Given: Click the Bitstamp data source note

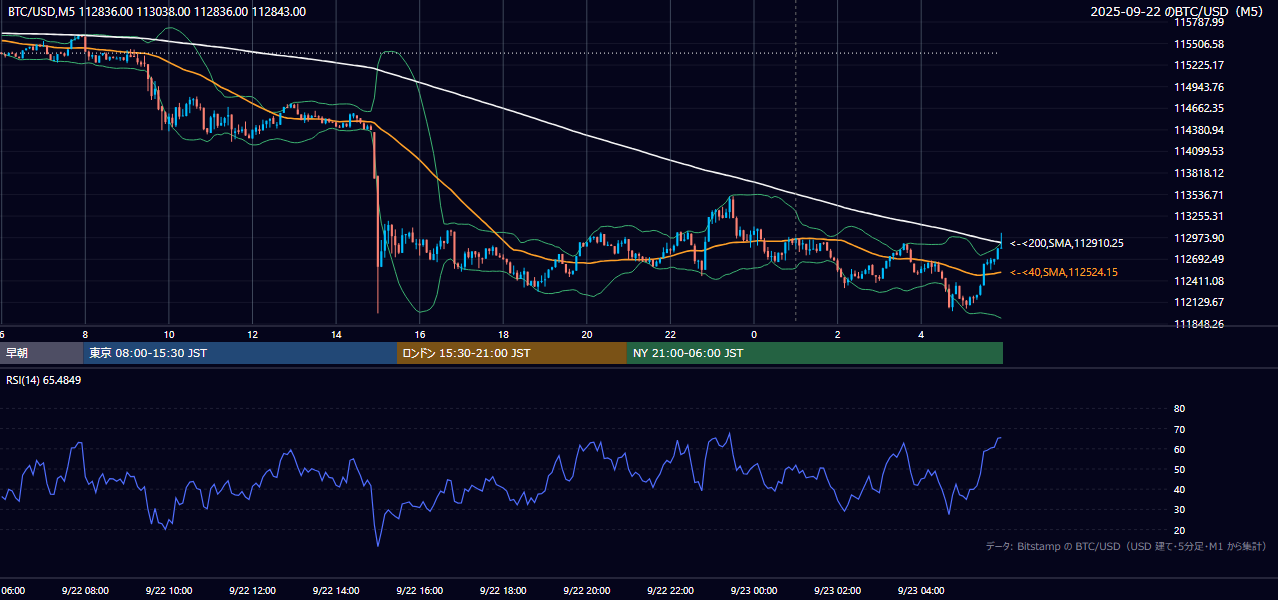Looking at the screenshot, I should click(1126, 546).
